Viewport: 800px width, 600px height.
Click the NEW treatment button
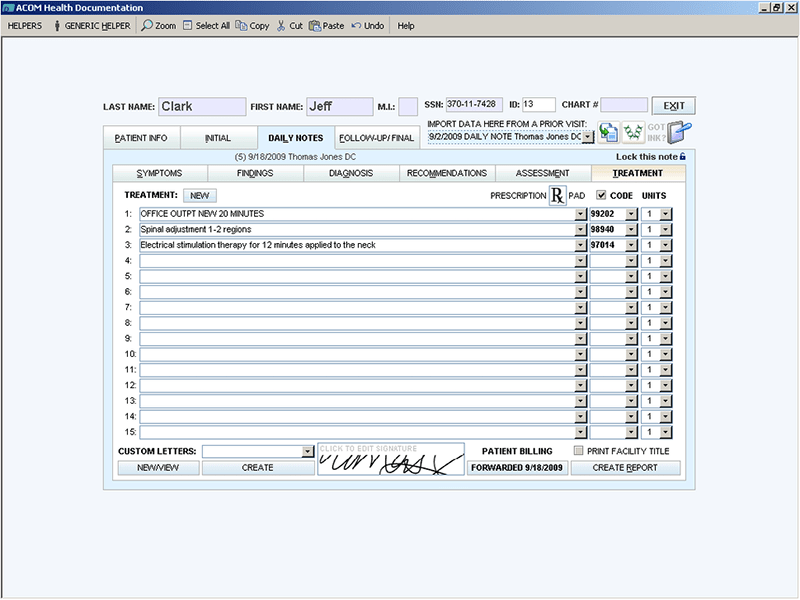199,195
